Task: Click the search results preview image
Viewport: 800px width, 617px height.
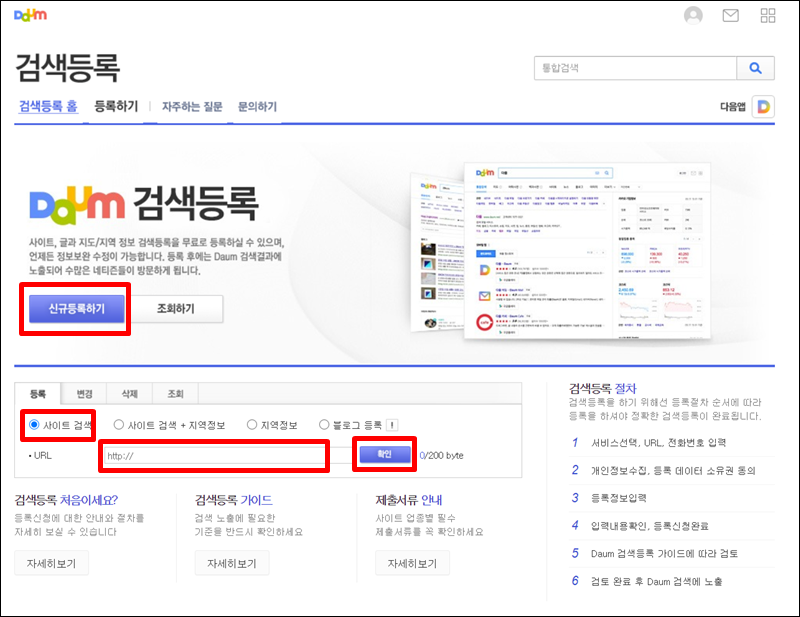Action: 560,252
